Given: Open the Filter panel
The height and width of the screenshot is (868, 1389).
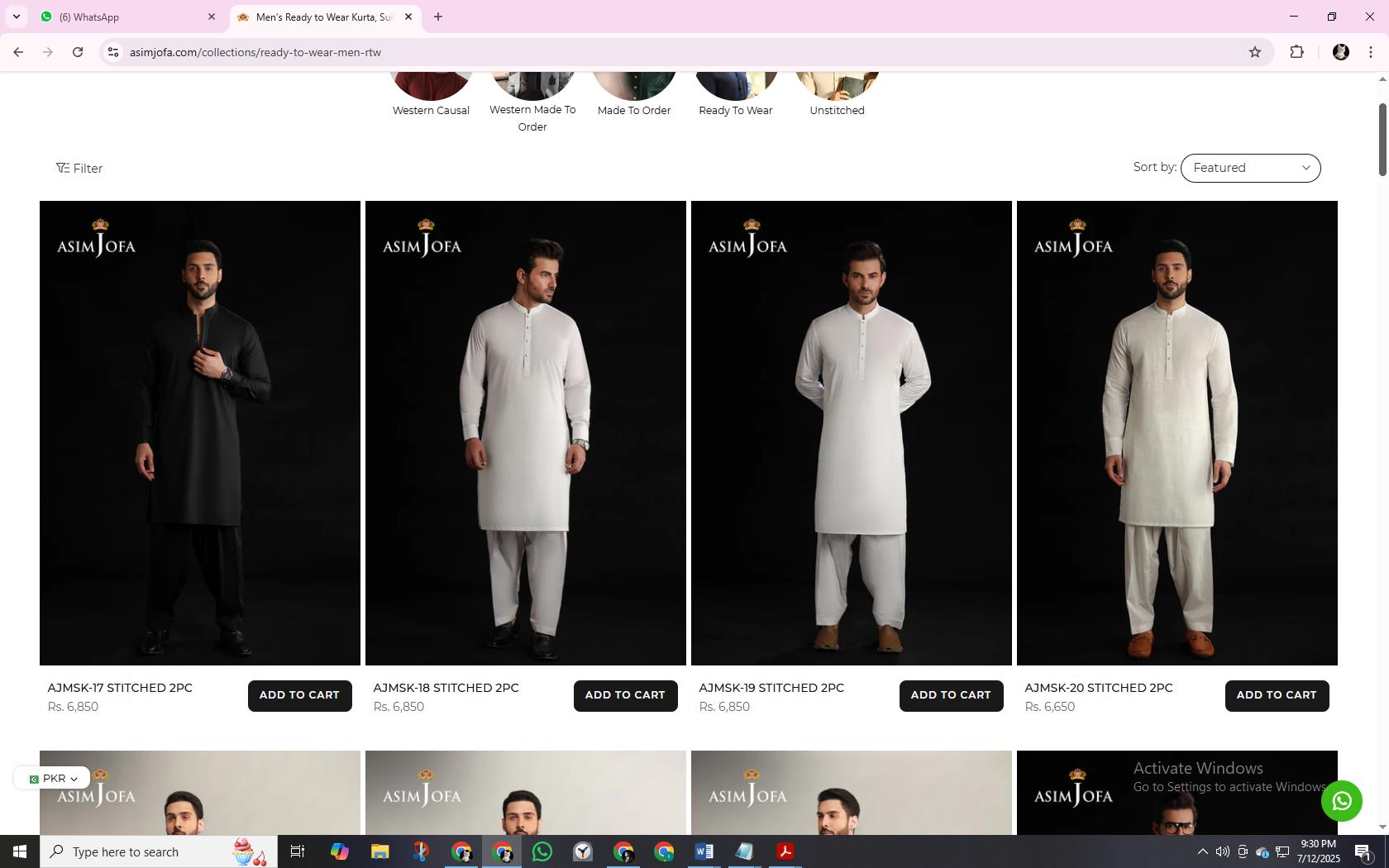Looking at the screenshot, I should (x=79, y=169).
